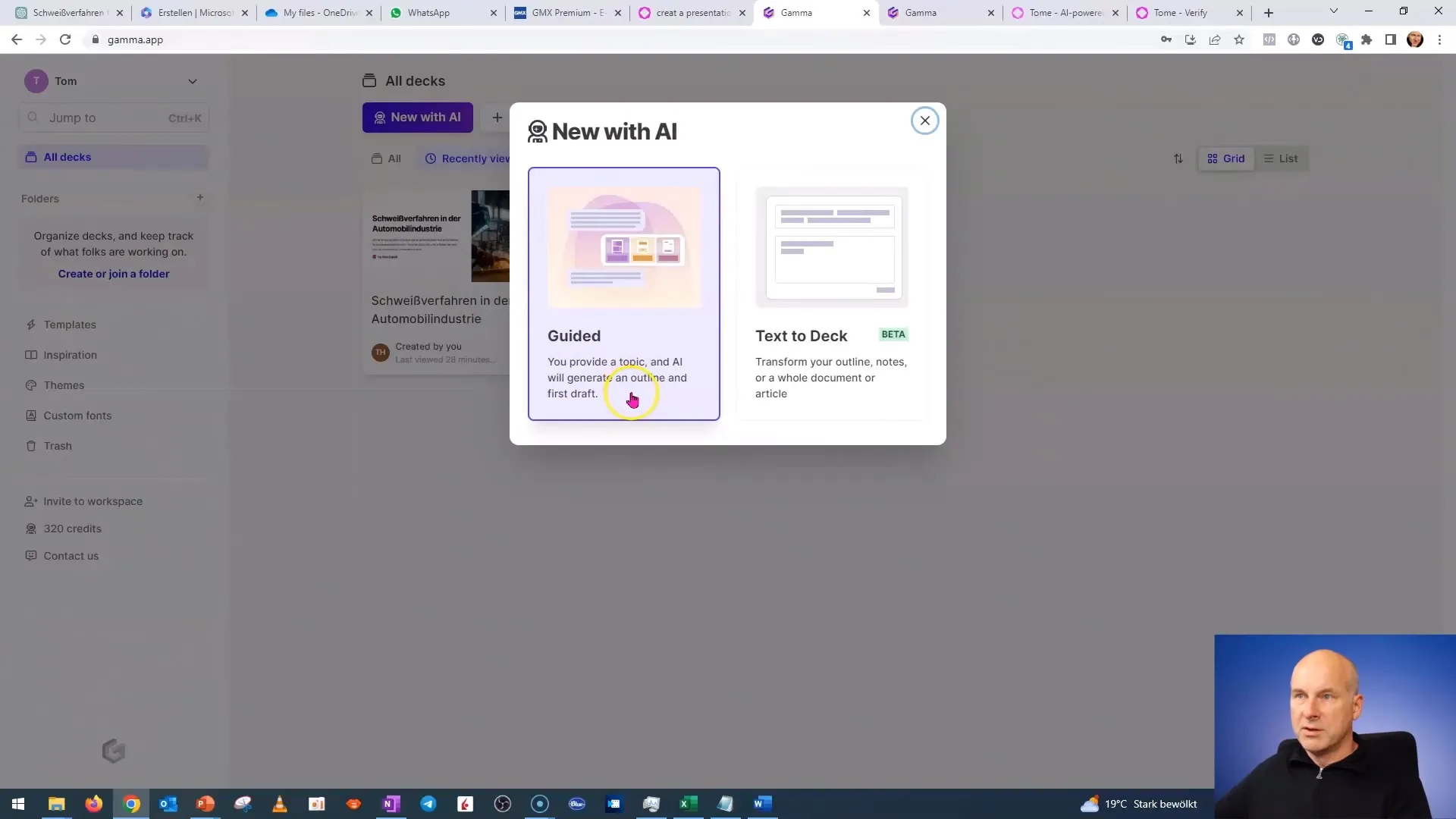Open the 'Themes' sidebar section
The width and height of the screenshot is (1456, 819).
63,385
